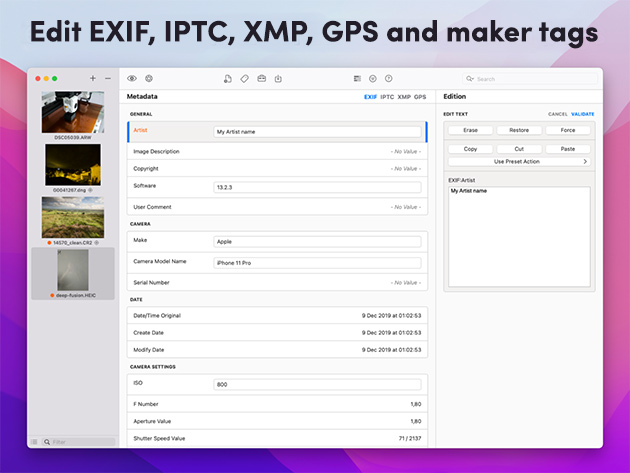This screenshot has height=473, width=630.
Task: Click the Camera Model Name field
Action: point(317,263)
